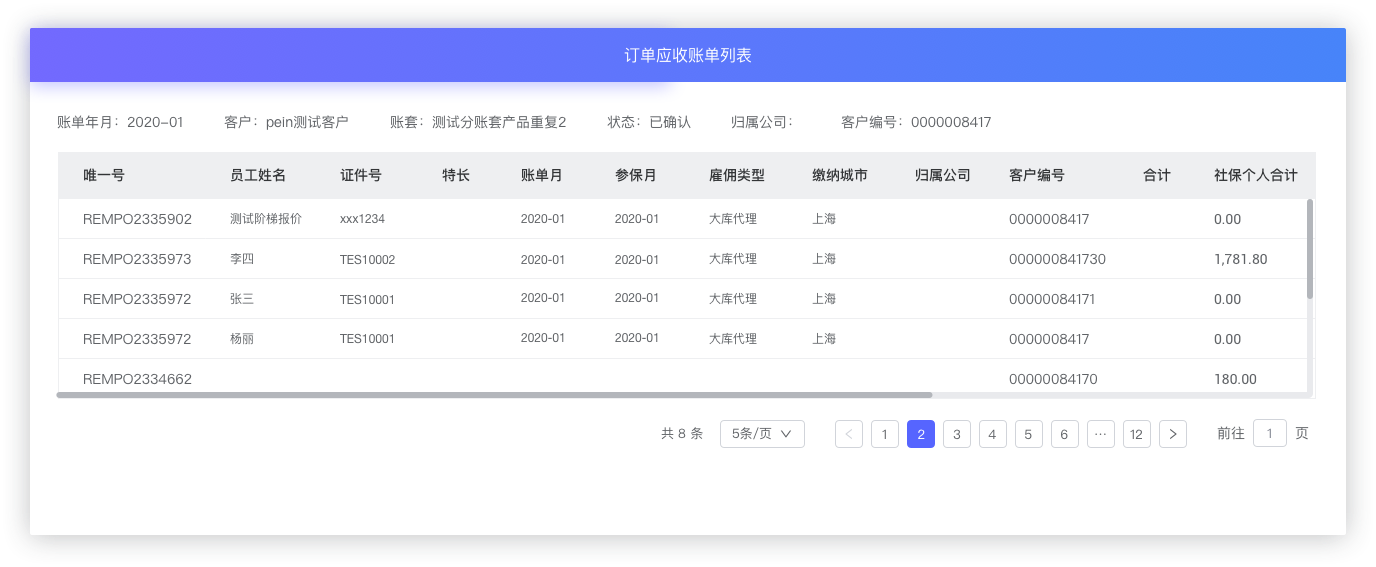This screenshot has width=1376, height=567.
Task: Switch to page 4
Action: 993,434
